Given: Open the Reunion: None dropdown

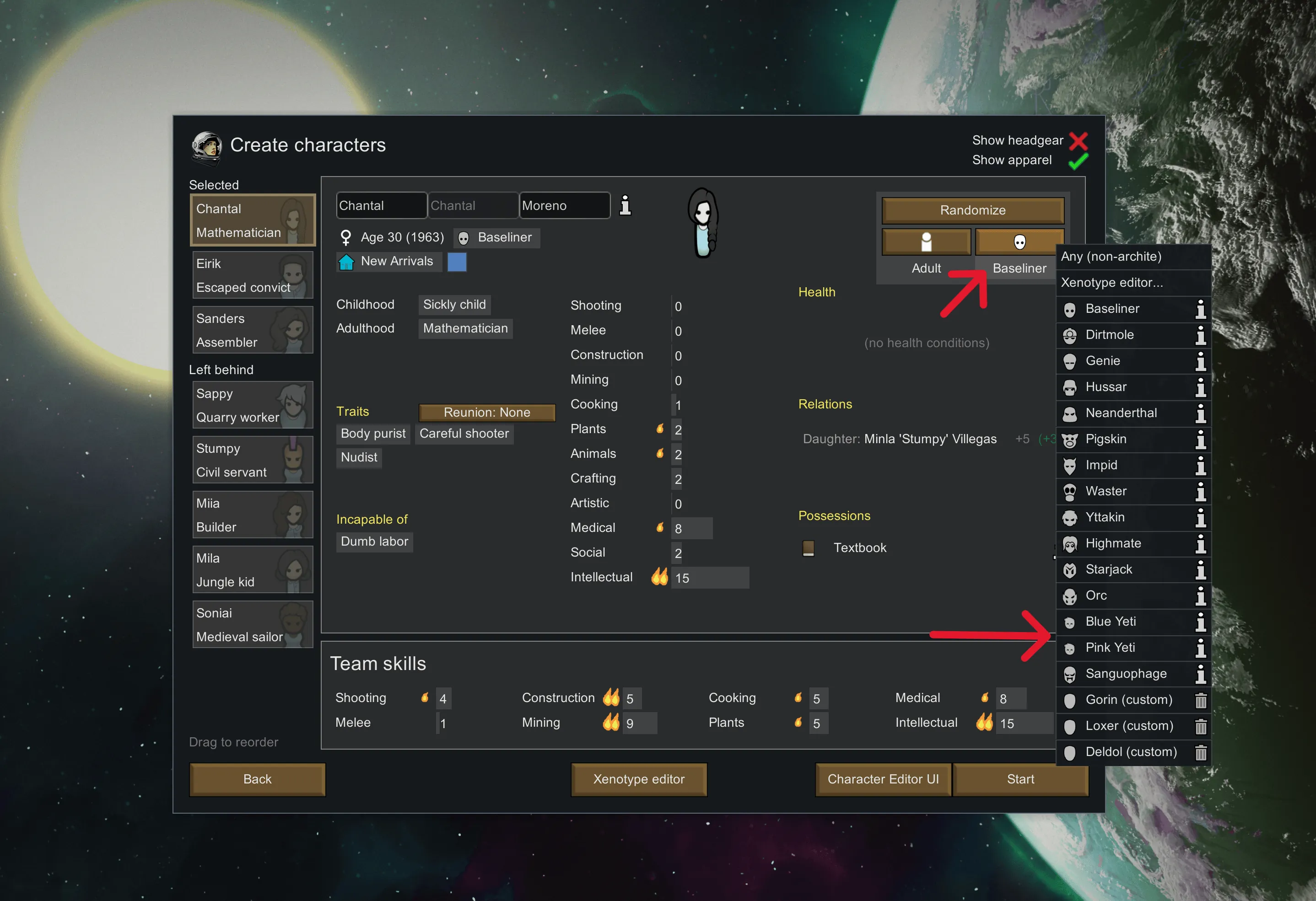Looking at the screenshot, I should (487, 413).
